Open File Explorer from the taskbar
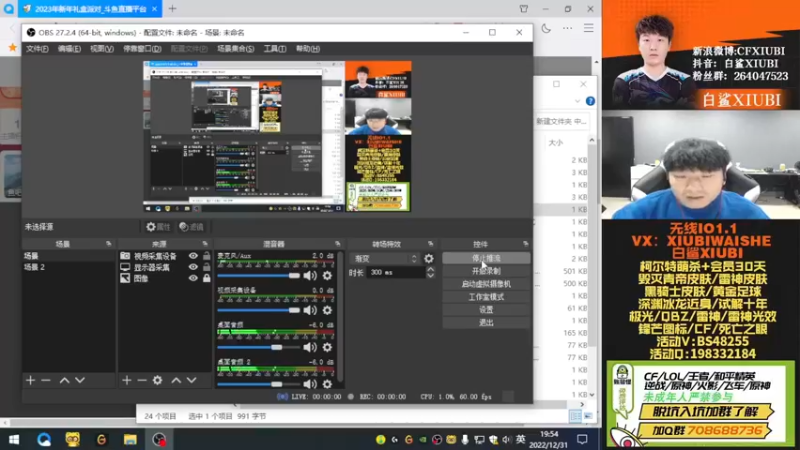The width and height of the screenshot is (800, 450). (x=130, y=439)
